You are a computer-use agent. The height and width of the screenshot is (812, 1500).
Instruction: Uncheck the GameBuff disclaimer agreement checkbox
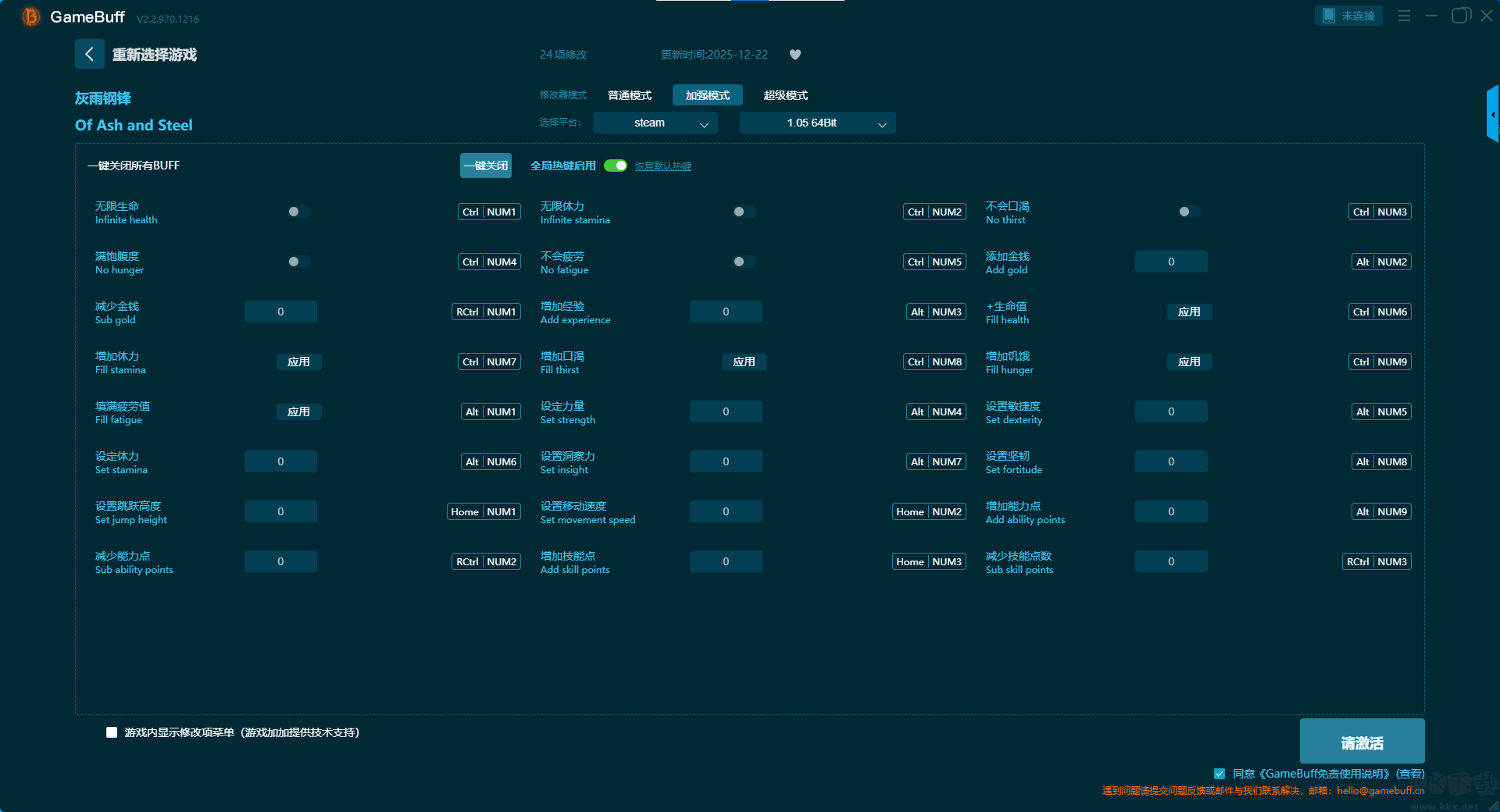pyautogui.click(x=1220, y=774)
